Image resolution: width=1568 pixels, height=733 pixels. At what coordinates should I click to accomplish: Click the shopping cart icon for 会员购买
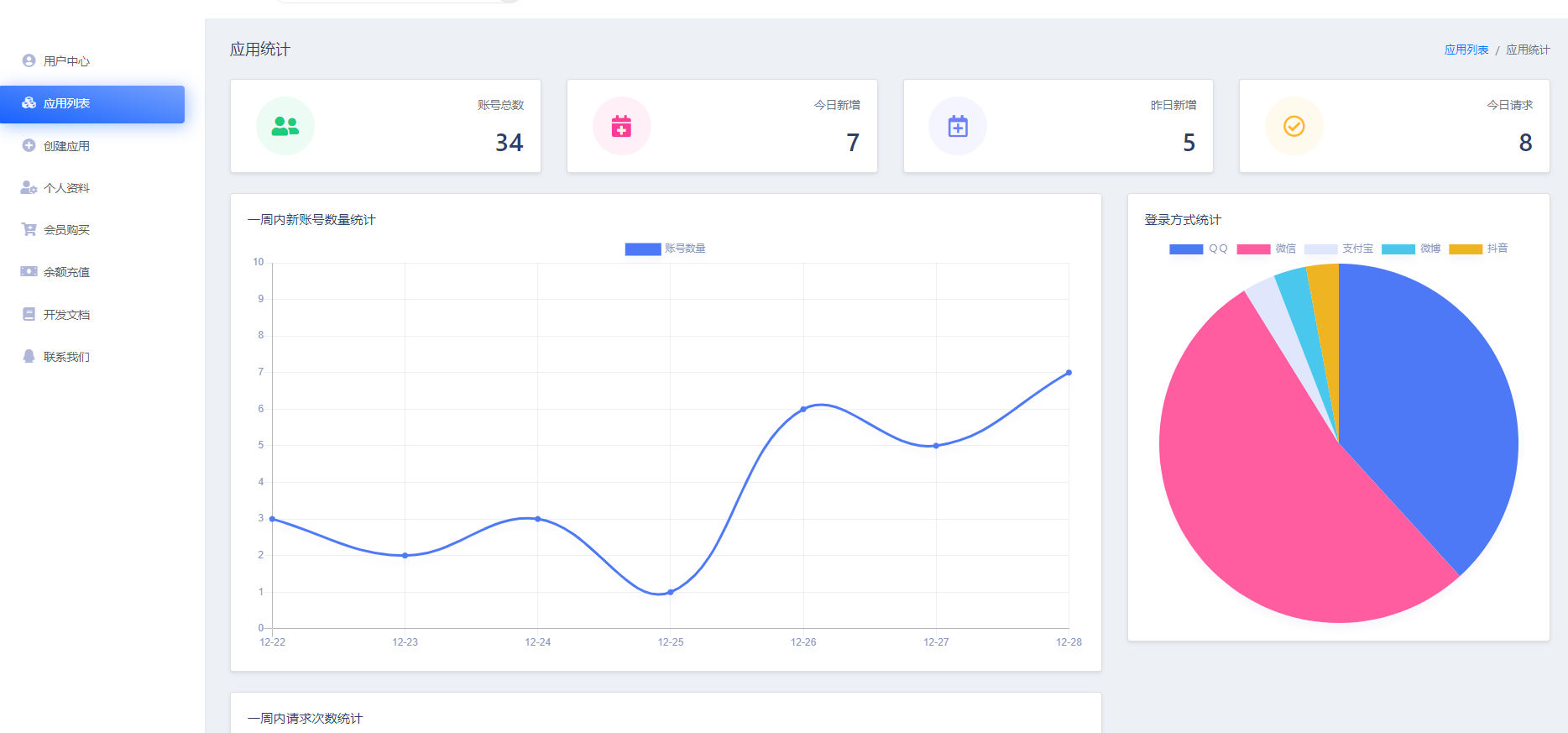[x=29, y=229]
